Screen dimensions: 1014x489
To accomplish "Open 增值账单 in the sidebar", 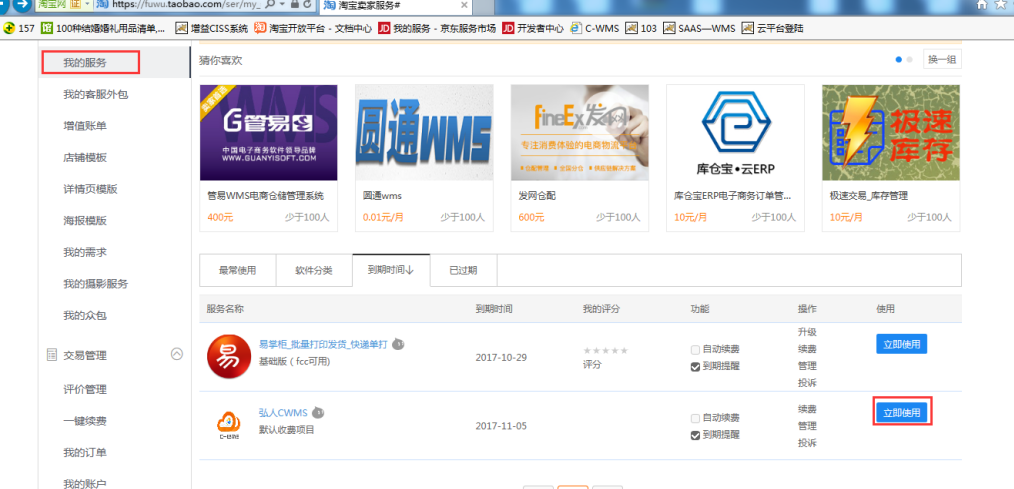I will click(x=85, y=125).
